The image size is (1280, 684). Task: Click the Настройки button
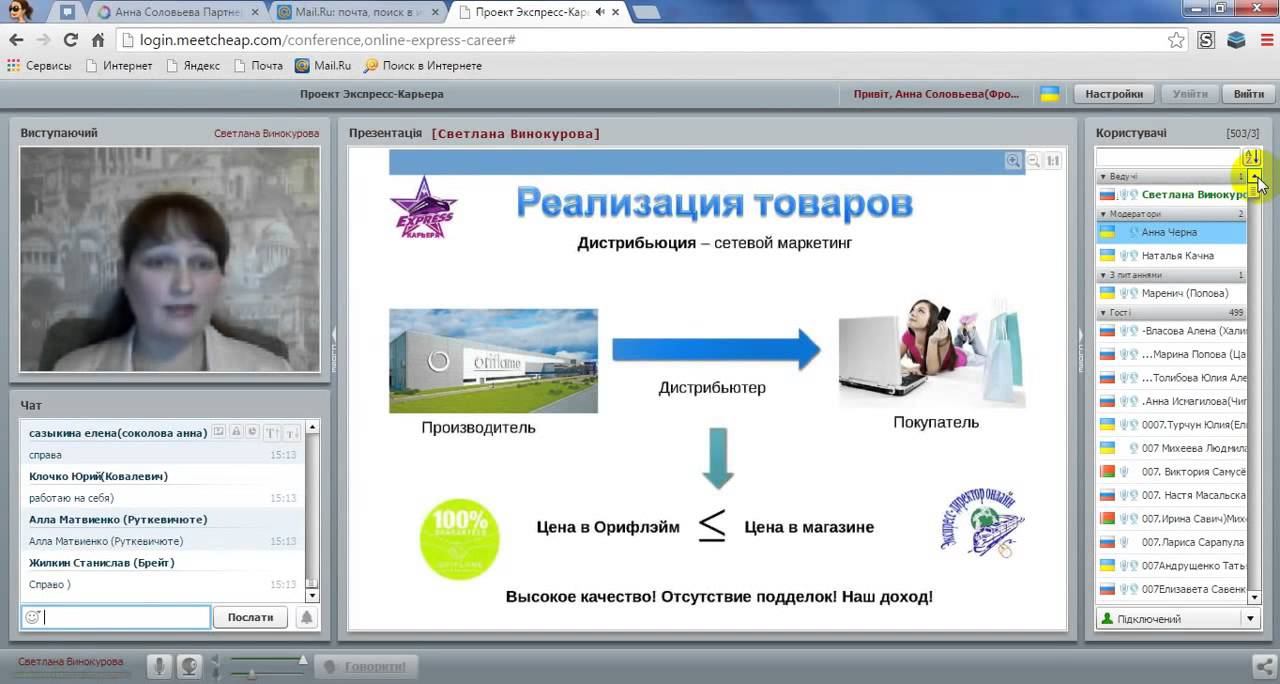click(1114, 94)
